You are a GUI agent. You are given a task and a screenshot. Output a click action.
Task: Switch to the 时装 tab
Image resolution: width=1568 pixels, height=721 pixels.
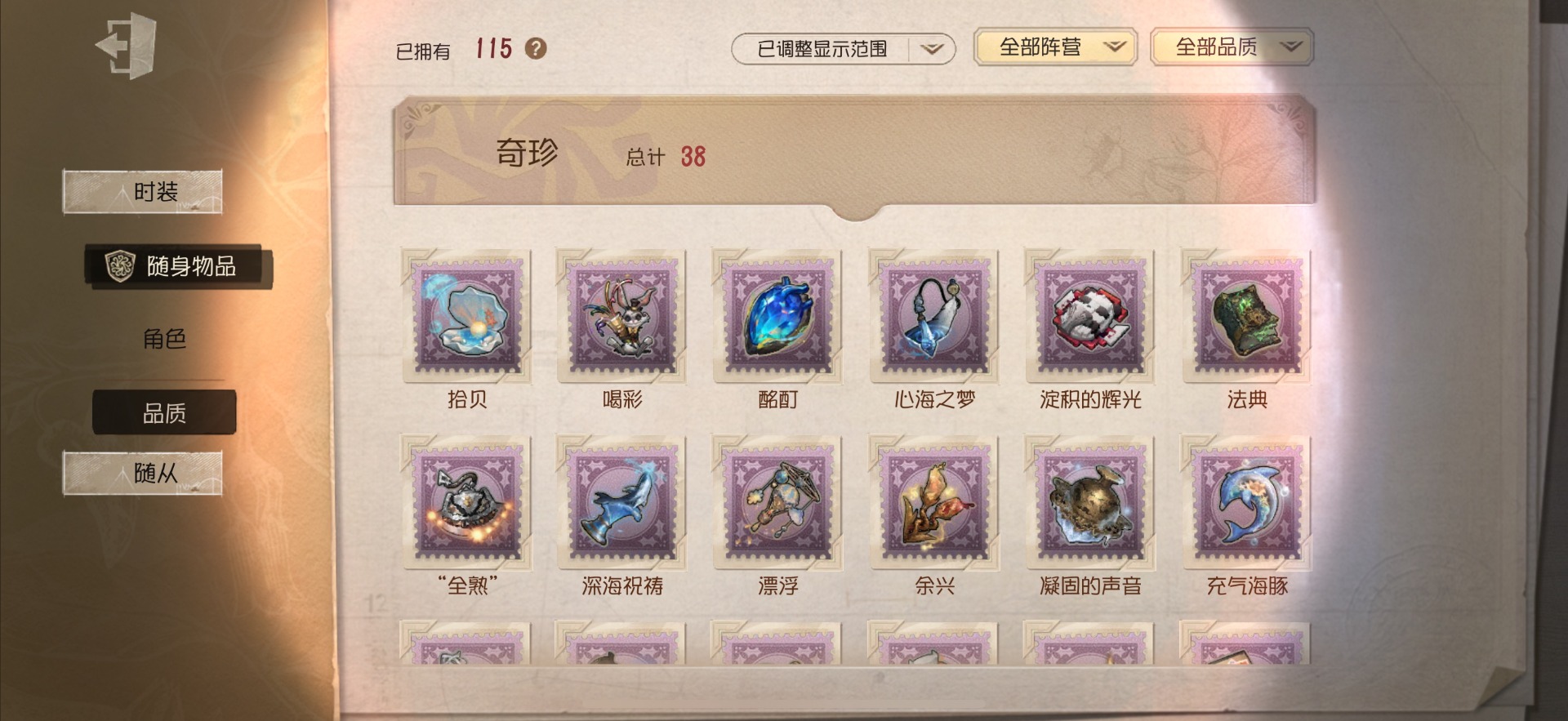point(143,192)
